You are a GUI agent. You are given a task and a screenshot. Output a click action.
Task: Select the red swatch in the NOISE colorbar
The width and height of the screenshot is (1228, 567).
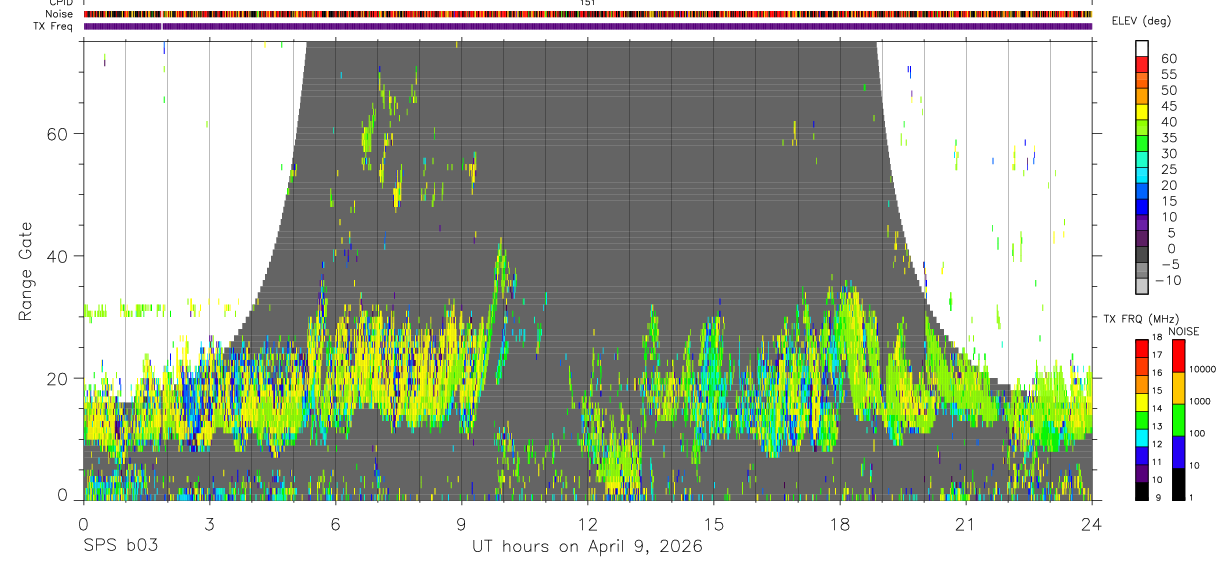coord(1177,356)
